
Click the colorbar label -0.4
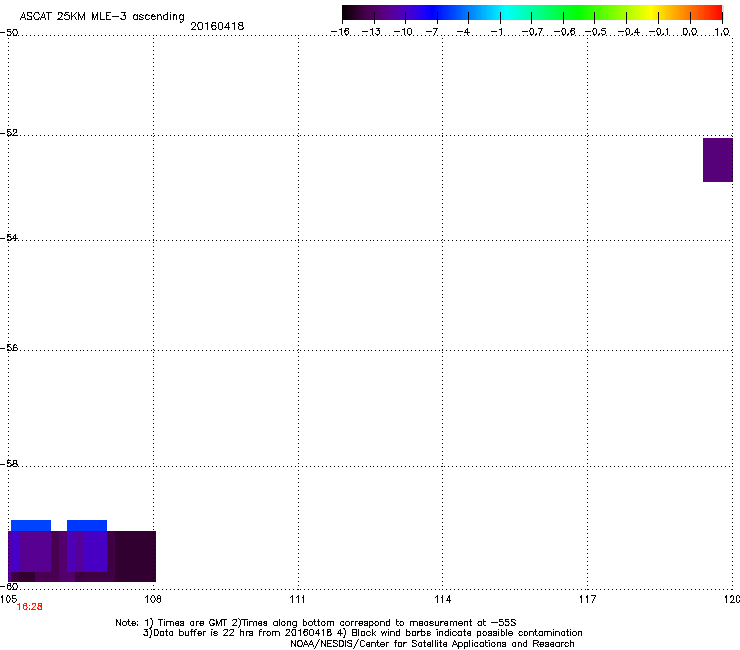point(629,32)
